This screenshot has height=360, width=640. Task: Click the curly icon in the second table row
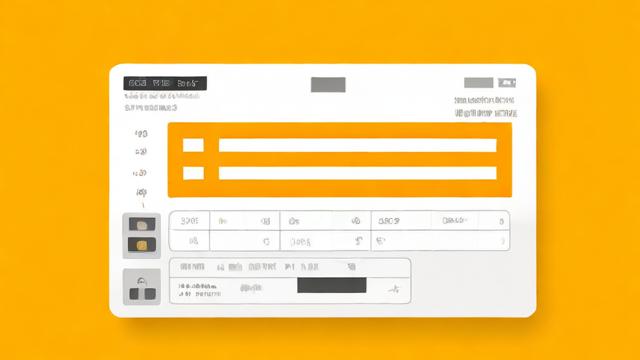point(359,241)
